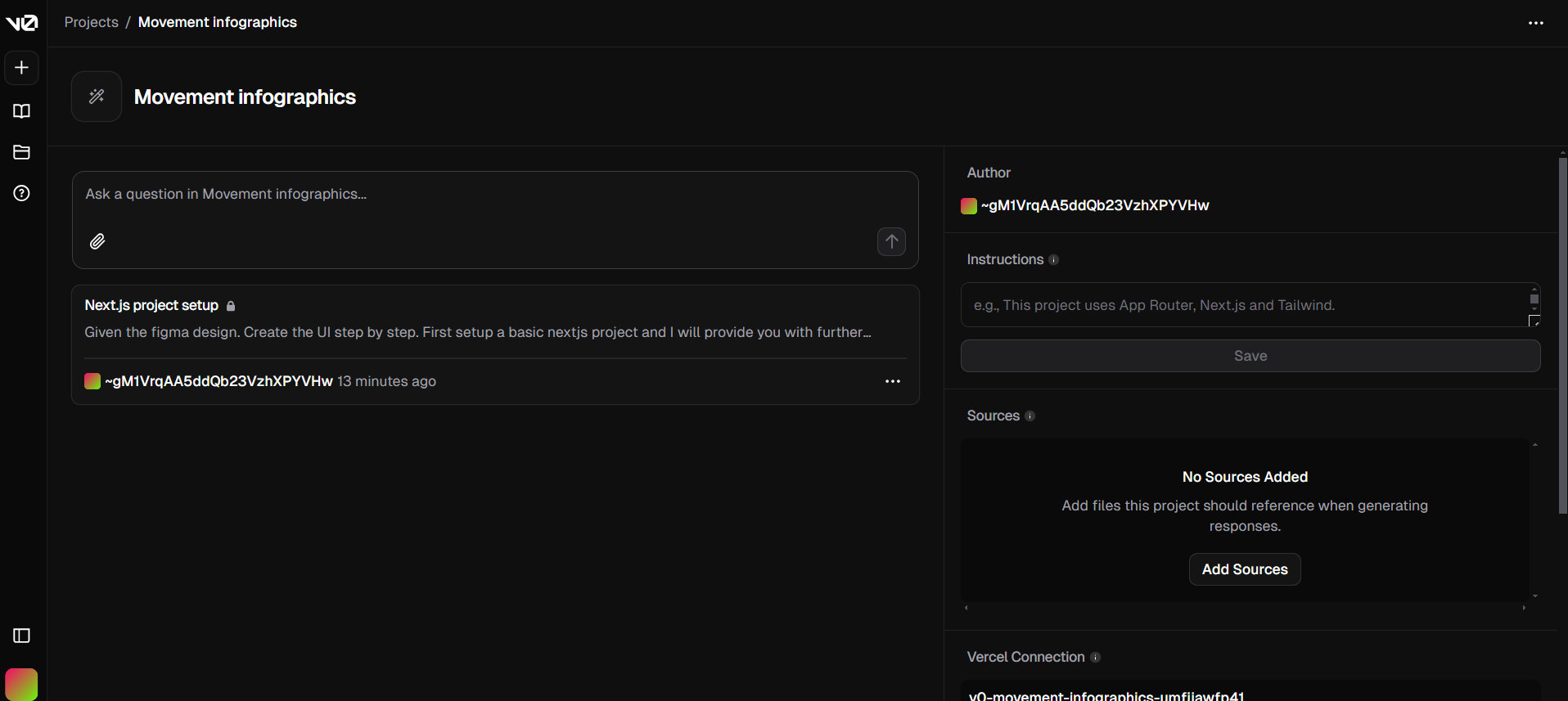Toggle the sidebar panel layout icon
Screen dimensions: 1568x701
pyautogui.click(x=22, y=636)
